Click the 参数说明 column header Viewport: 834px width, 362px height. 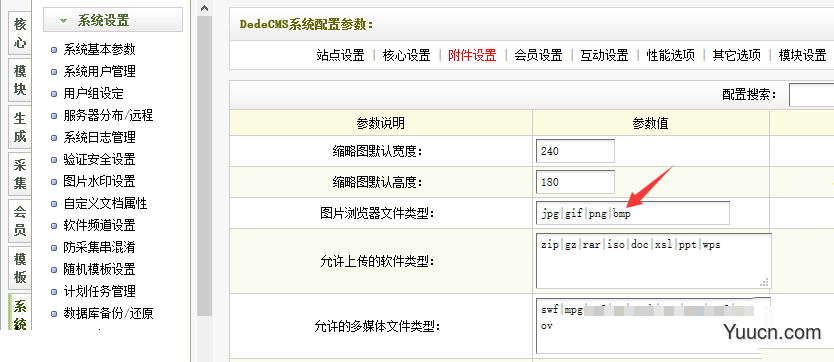(381, 123)
